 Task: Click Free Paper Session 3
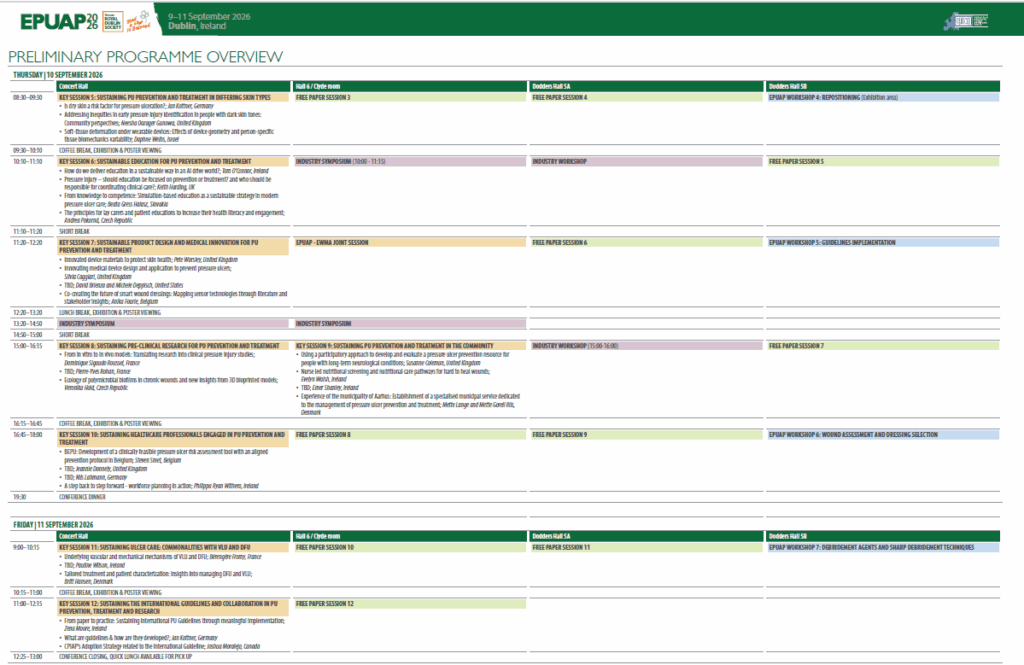322,98
